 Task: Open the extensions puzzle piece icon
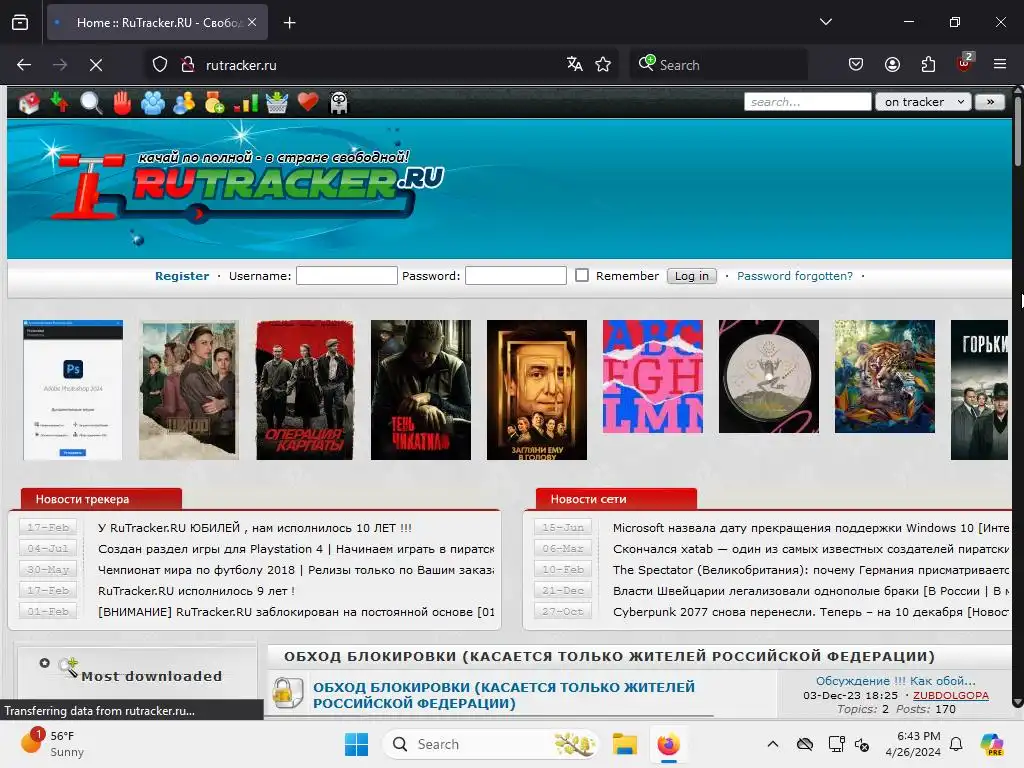(928, 64)
